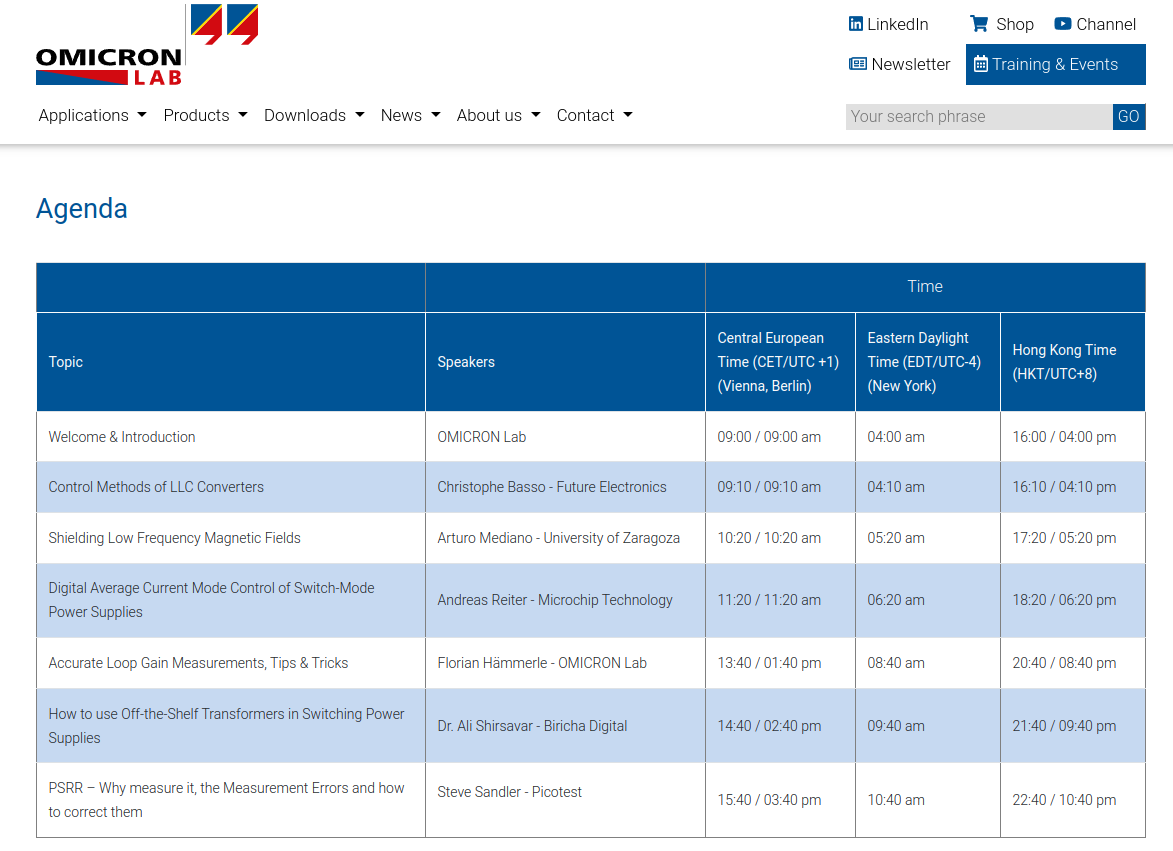Click speaker Andreas Reiter - Microchip Technology
The width and height of the screenshot is (1173, 851).
(x=555, y=600)
